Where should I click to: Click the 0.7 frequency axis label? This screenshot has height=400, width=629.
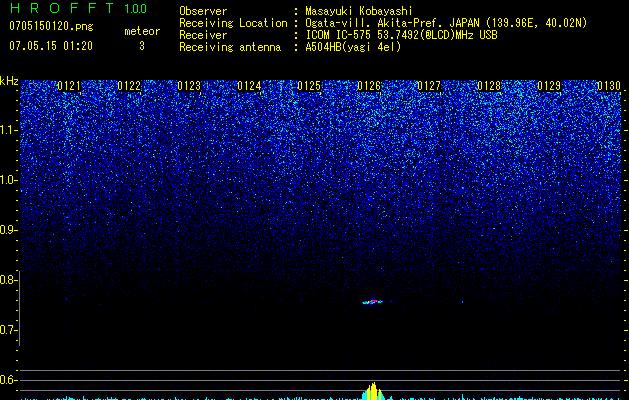point(8,330)
